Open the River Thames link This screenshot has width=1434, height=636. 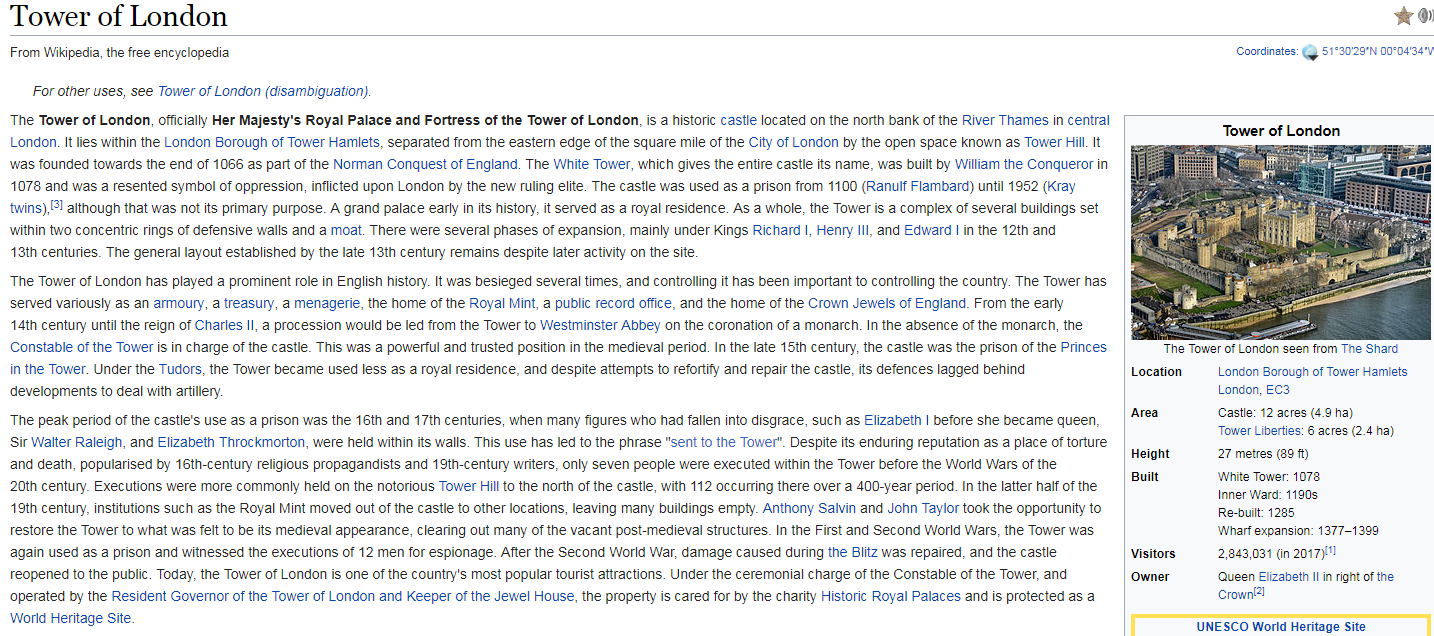pyautogui.click(x=1005, y=120)
